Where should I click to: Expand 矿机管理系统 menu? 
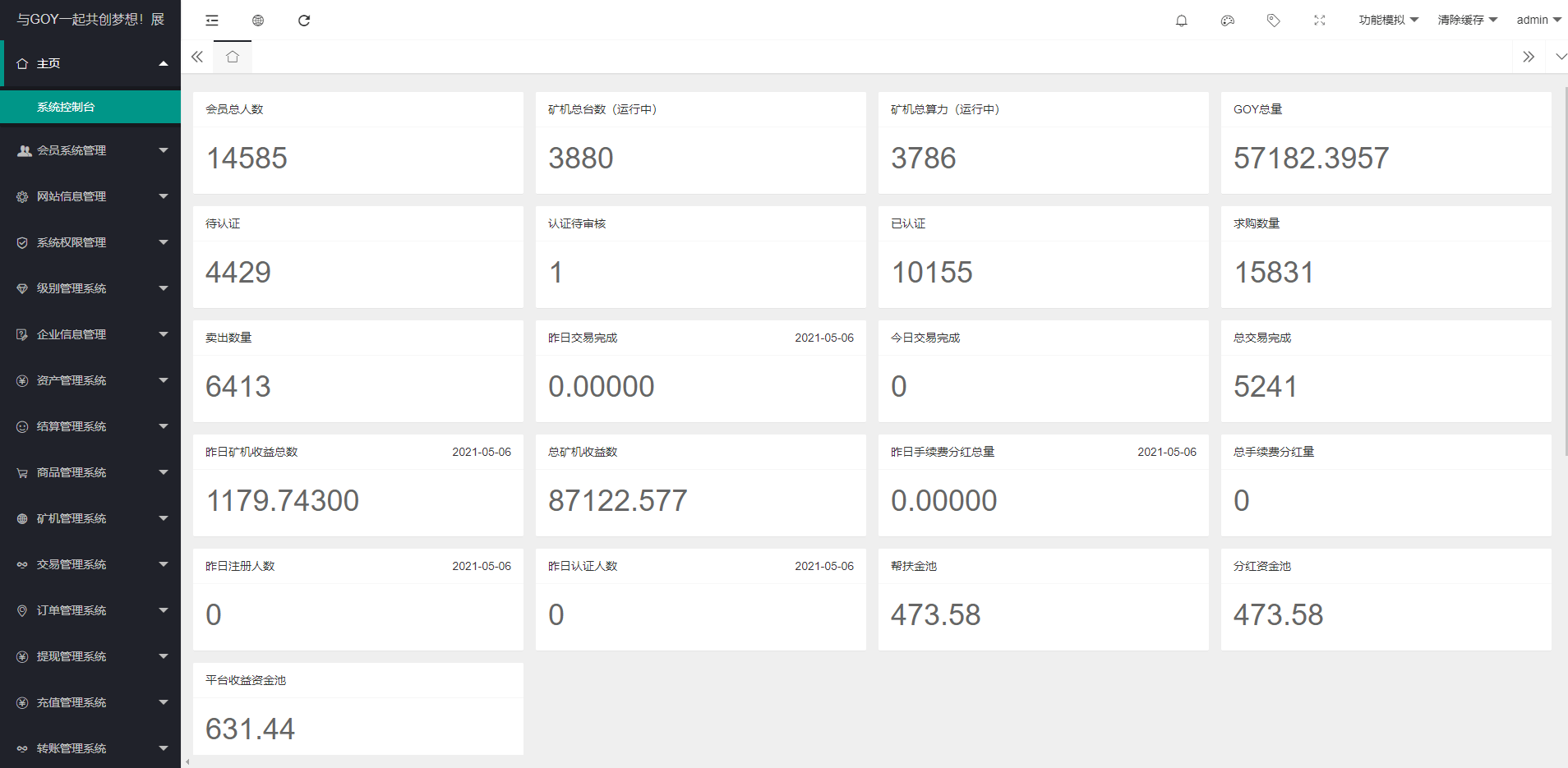click(90, 518)
